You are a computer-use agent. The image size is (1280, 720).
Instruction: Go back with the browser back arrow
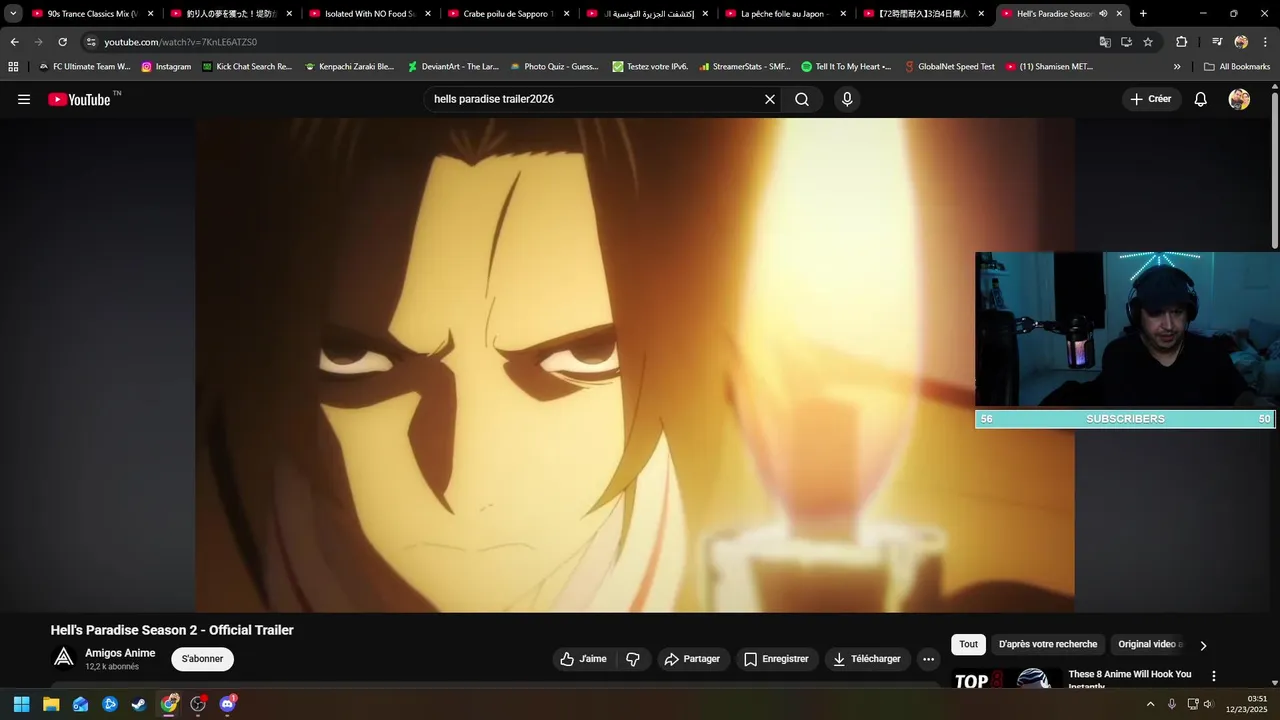[14, 42]
